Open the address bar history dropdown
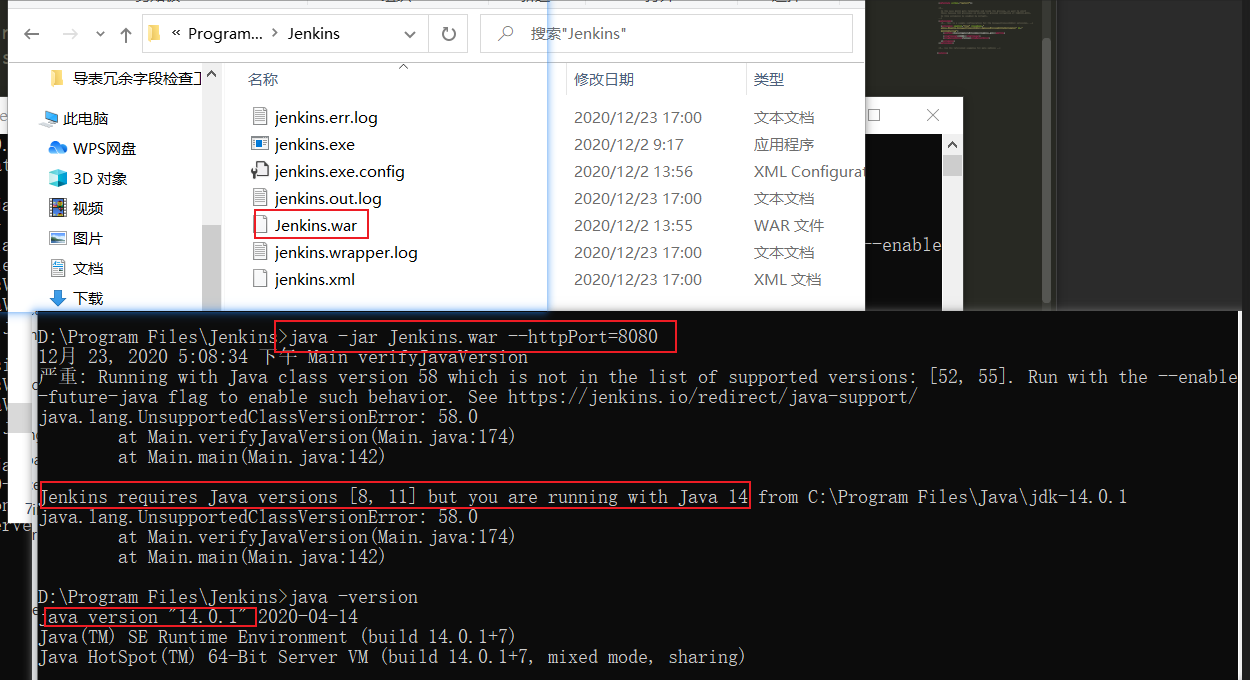The height and width of the screenshot is (680, 1250). pyautogui.click(x=409, y=33)
